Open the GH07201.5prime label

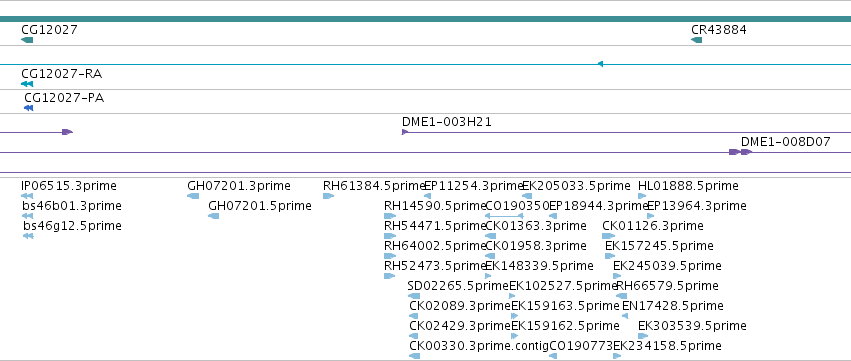pos(260,206)
